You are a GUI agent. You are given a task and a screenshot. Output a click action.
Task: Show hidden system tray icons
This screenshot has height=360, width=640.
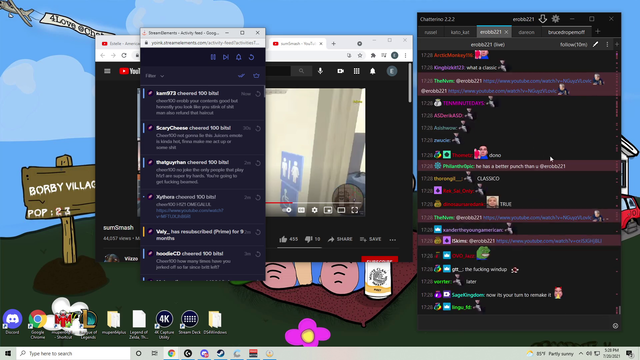(x=581, y=353)
